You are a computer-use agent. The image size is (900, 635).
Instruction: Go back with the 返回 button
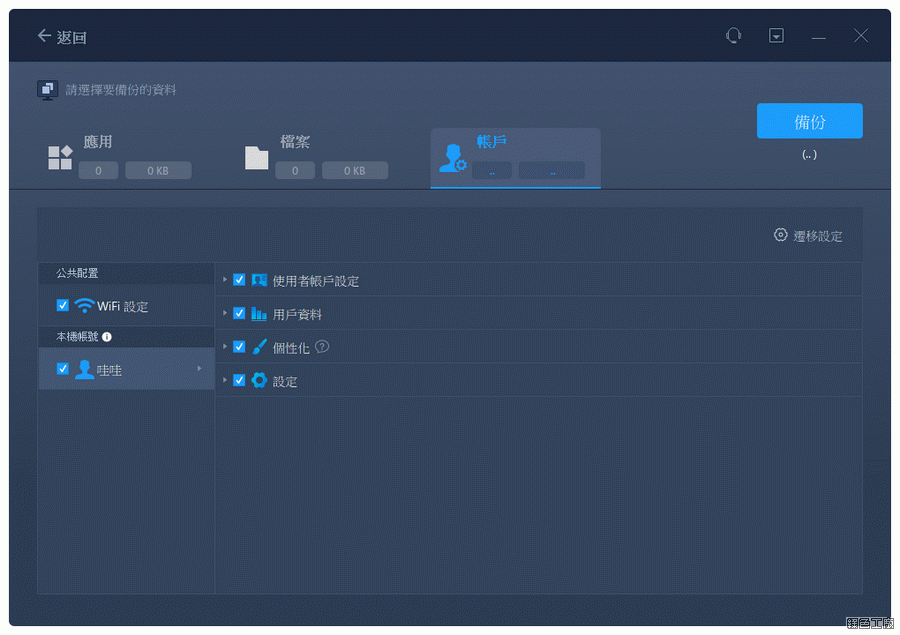click(x=62, y=37)
